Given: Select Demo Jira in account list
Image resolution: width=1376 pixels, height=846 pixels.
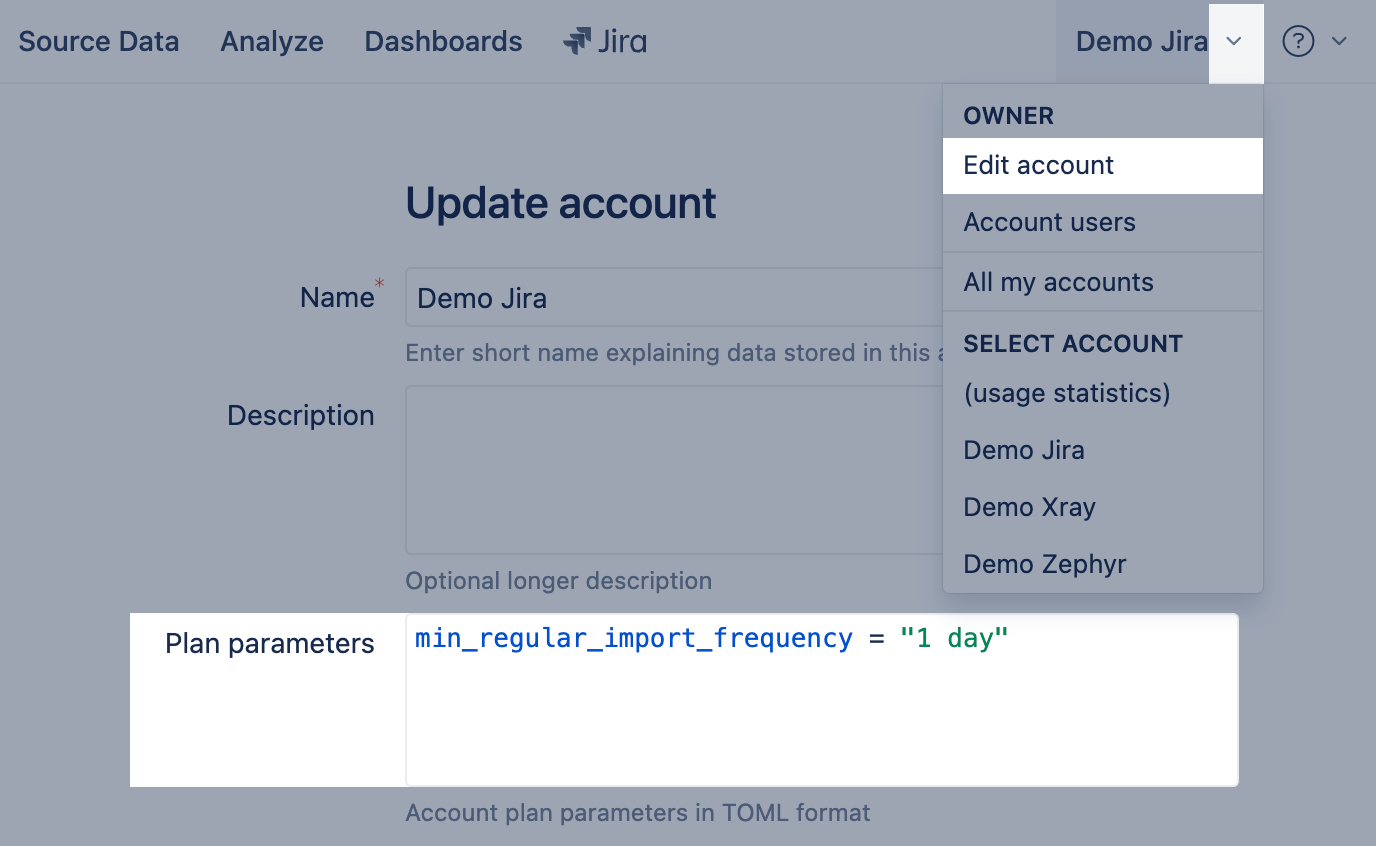Looking at the screenshot, I should (1023, 450).
